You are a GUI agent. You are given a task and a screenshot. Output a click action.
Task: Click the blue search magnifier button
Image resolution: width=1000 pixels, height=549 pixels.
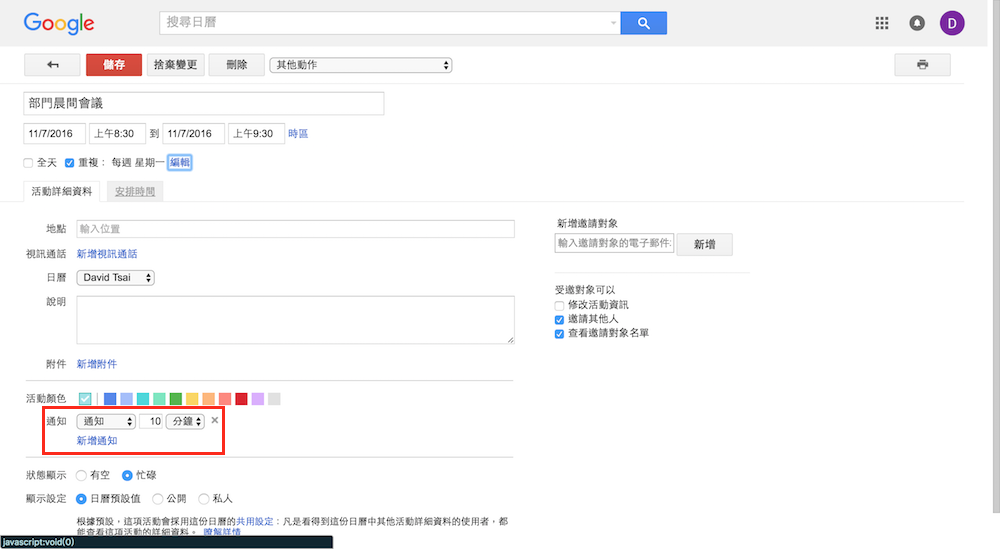click(x=643, y=23)
